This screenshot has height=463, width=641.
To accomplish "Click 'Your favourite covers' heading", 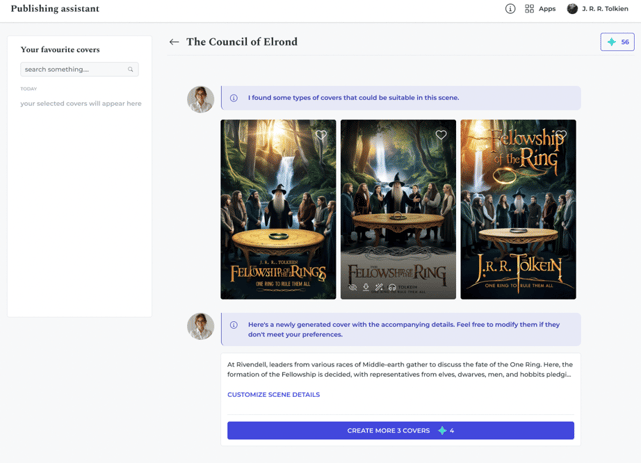I will click(60, 49).
